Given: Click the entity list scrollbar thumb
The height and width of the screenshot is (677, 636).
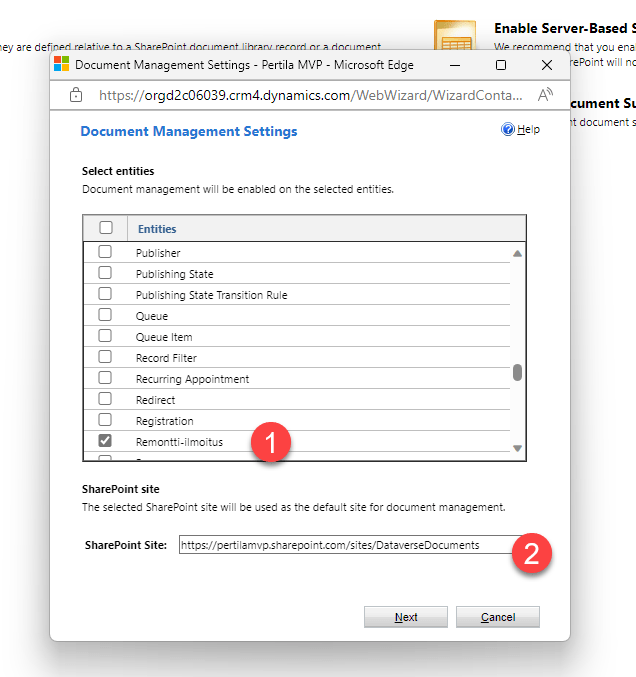Looking at the screenshot, I should [x=517, y=372].
